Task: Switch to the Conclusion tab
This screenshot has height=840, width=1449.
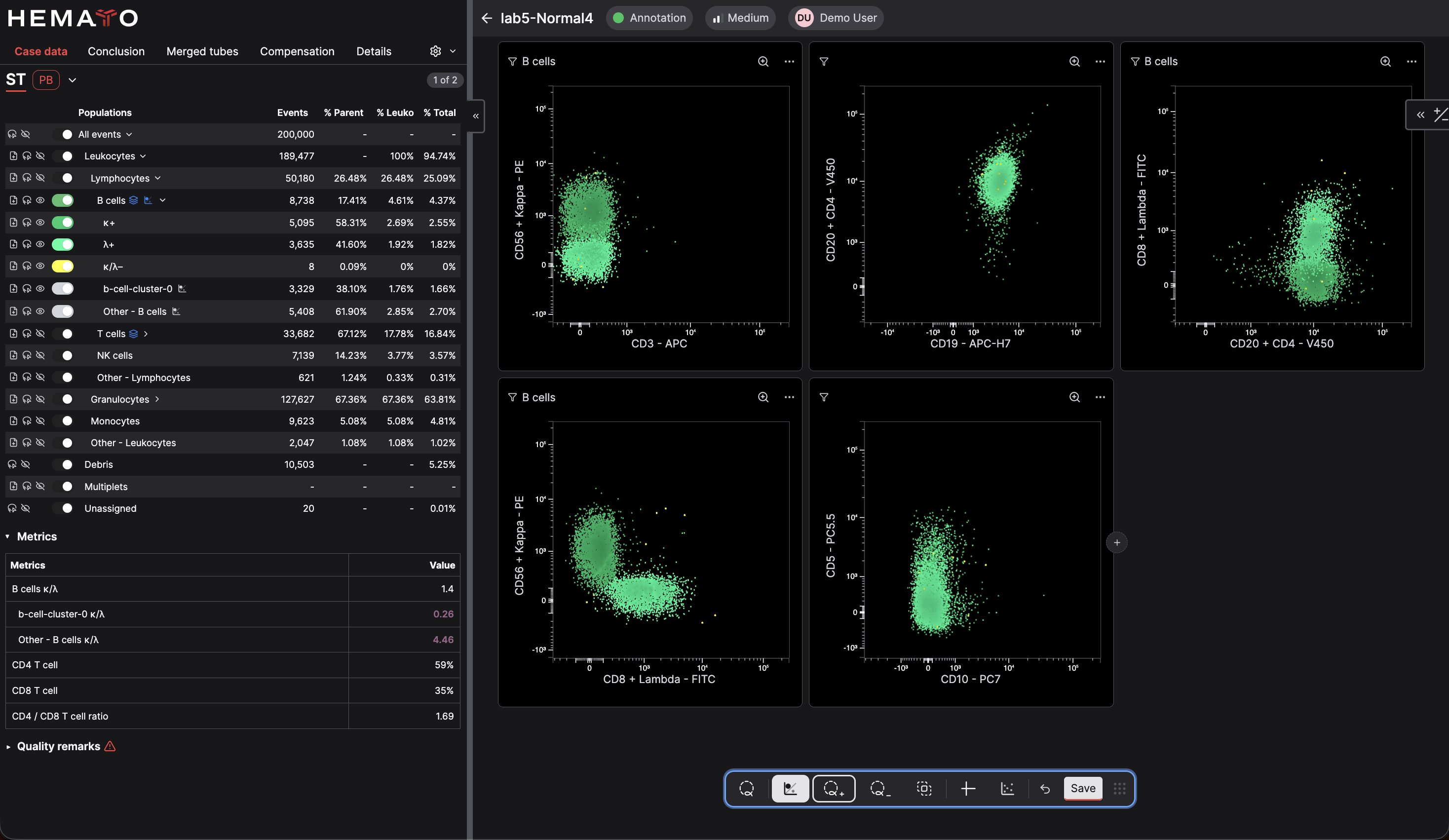Action: 116,51
